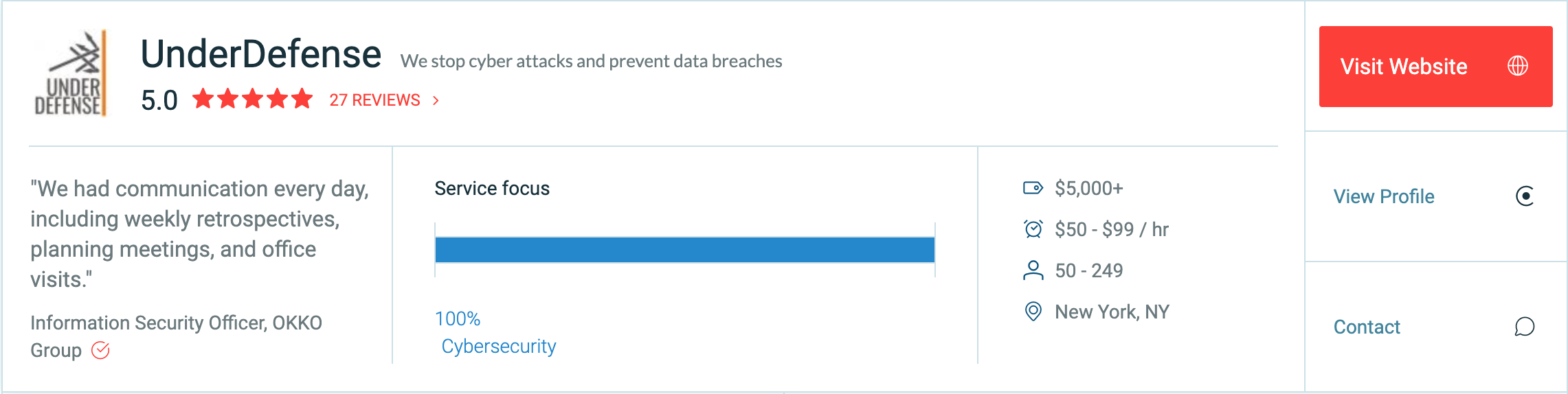Open the Visit Website button
This screenshot has height=394, width=1568.
tap(1435, 67)
